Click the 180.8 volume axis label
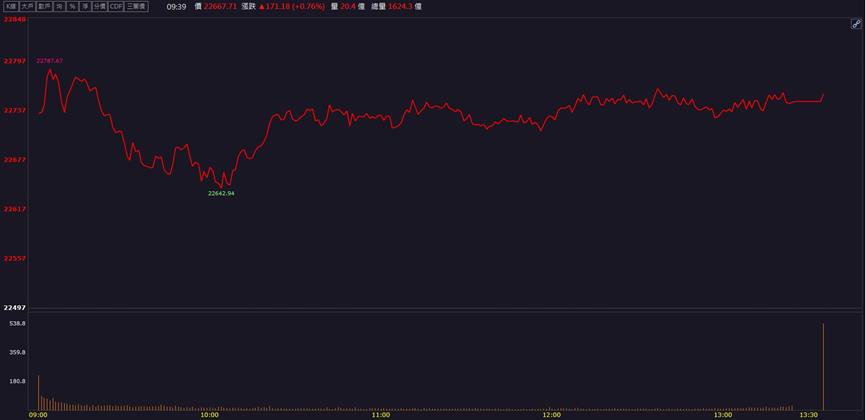 pyautogui.click(x=18, y=381)
